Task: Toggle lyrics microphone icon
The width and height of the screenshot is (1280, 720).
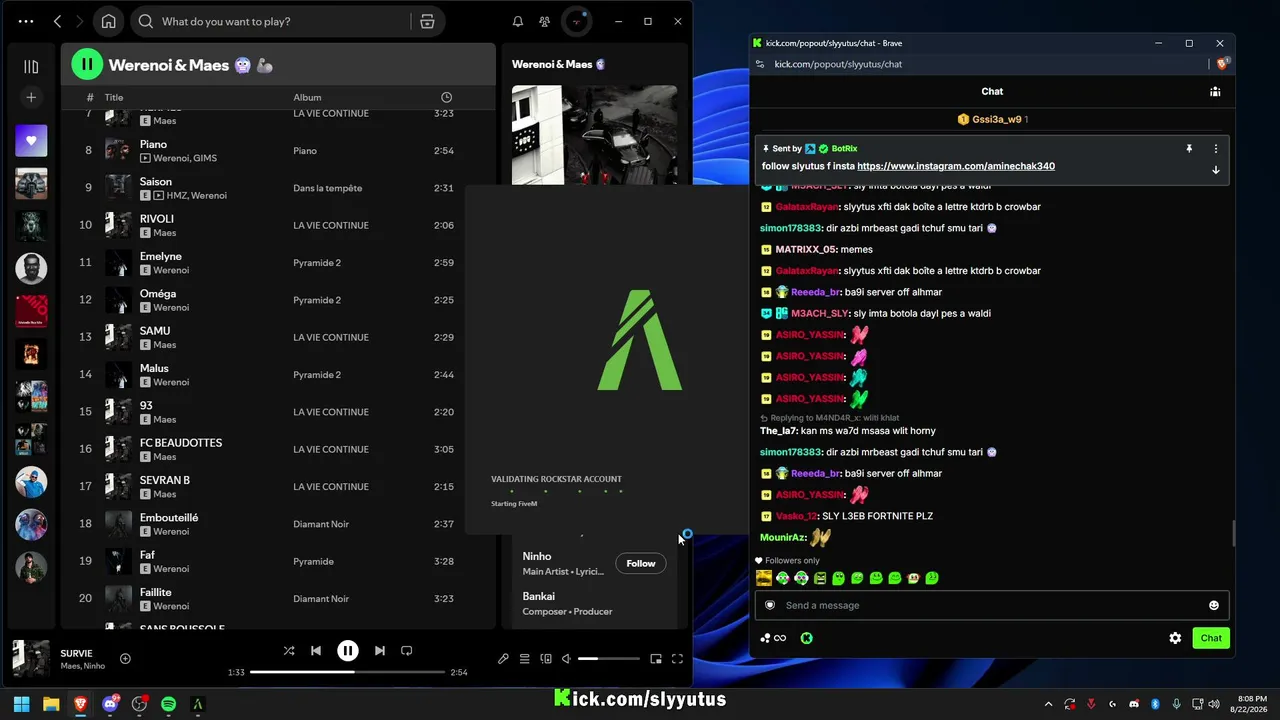Action: click(503, 659)
